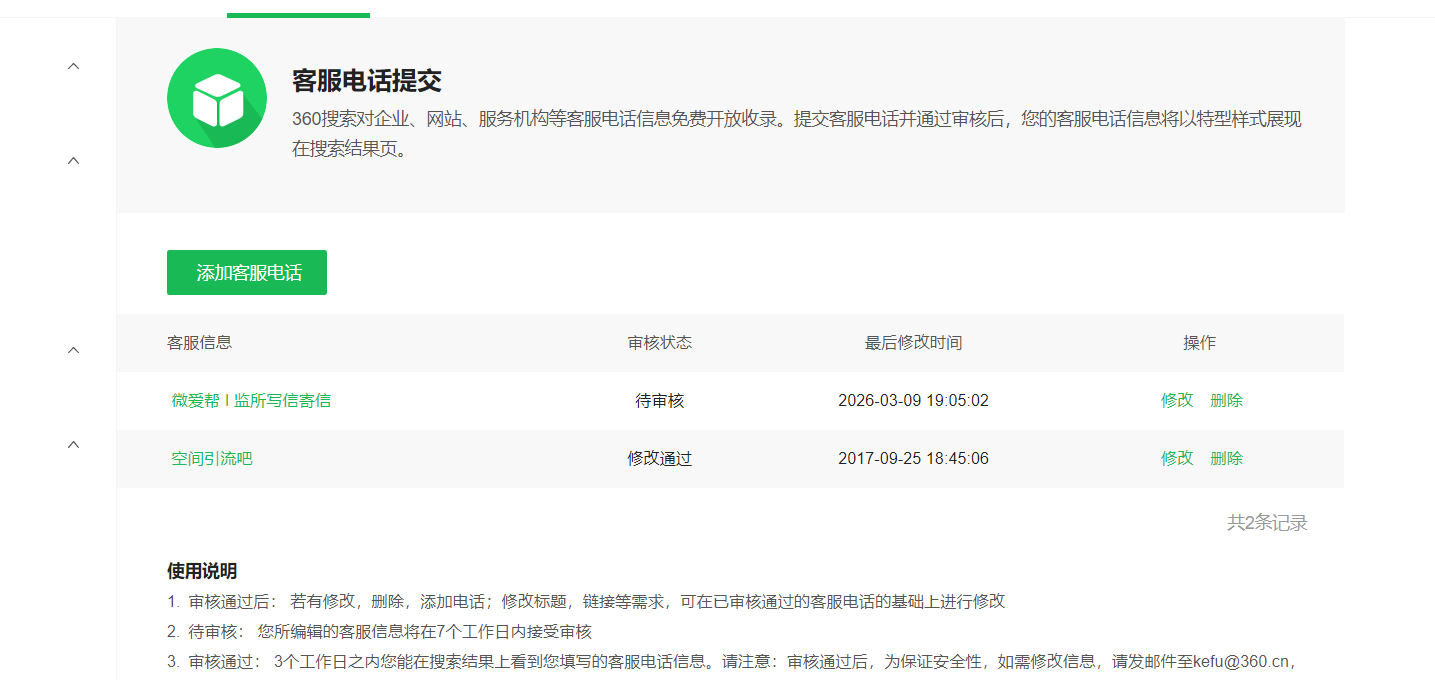The width and height of the screenshot is (1435, 680).
Task: Click usage note 2 about 待审核
Action: click(x=380, y=632)
